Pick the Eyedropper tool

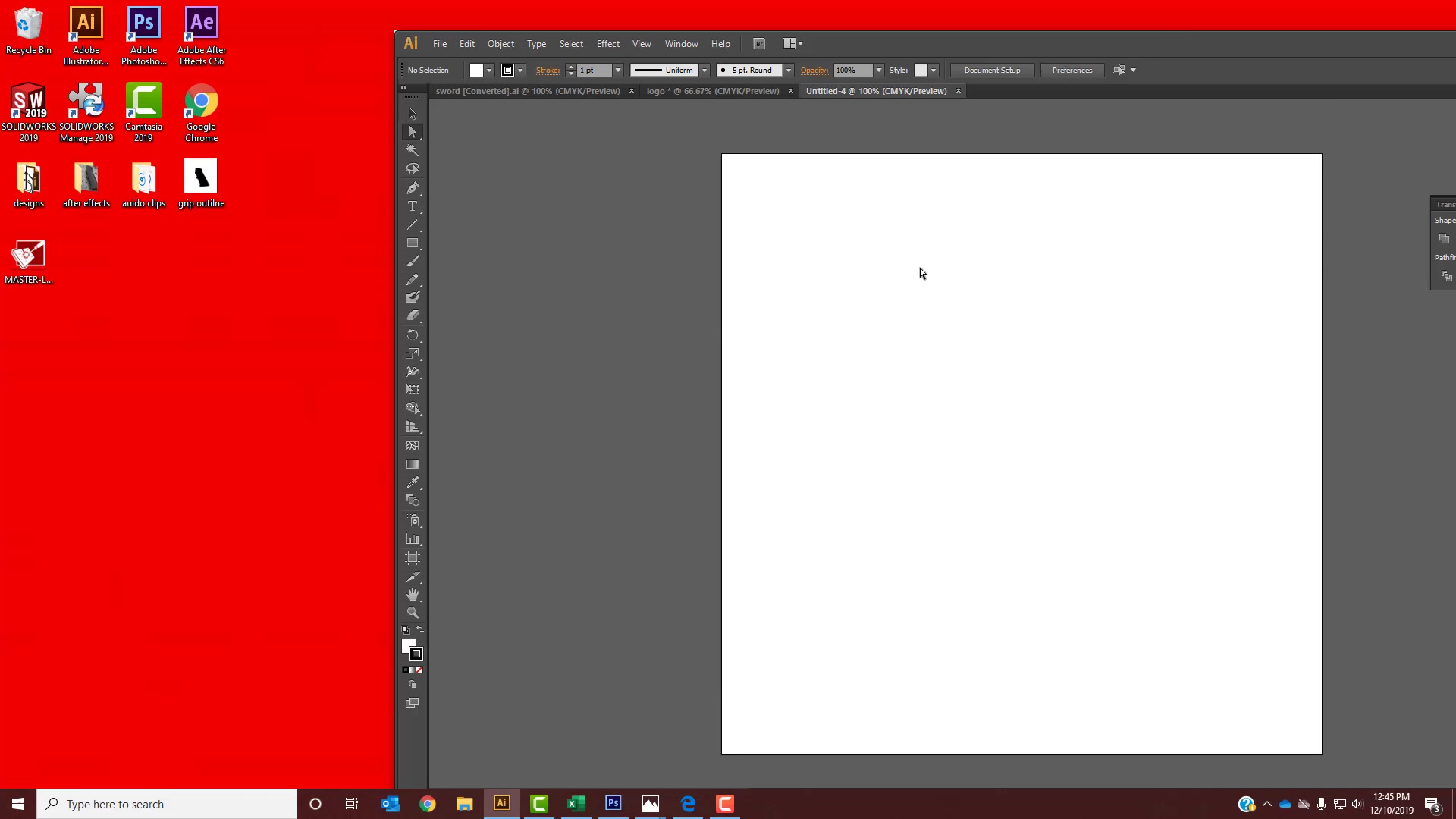tap(413, 483)
